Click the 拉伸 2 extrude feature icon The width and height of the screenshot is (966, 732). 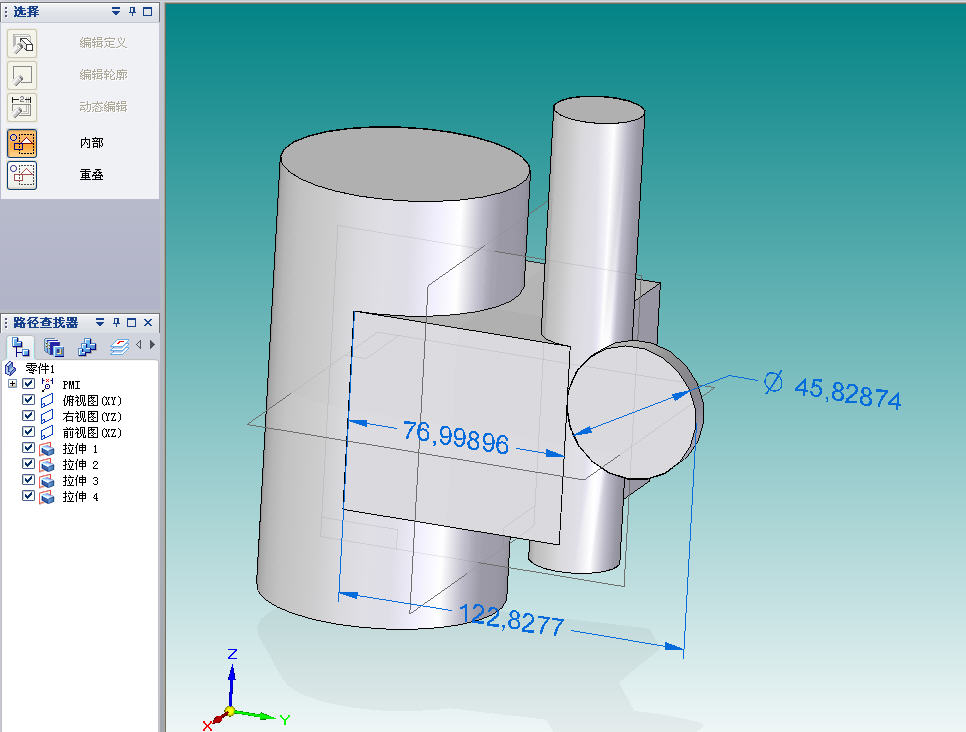click(47, 465)
